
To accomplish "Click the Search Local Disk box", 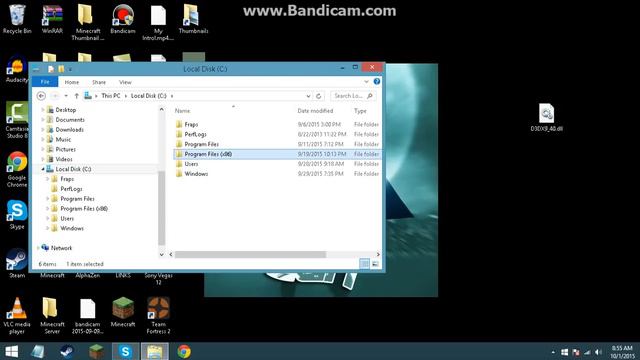I will coord(353,96).
